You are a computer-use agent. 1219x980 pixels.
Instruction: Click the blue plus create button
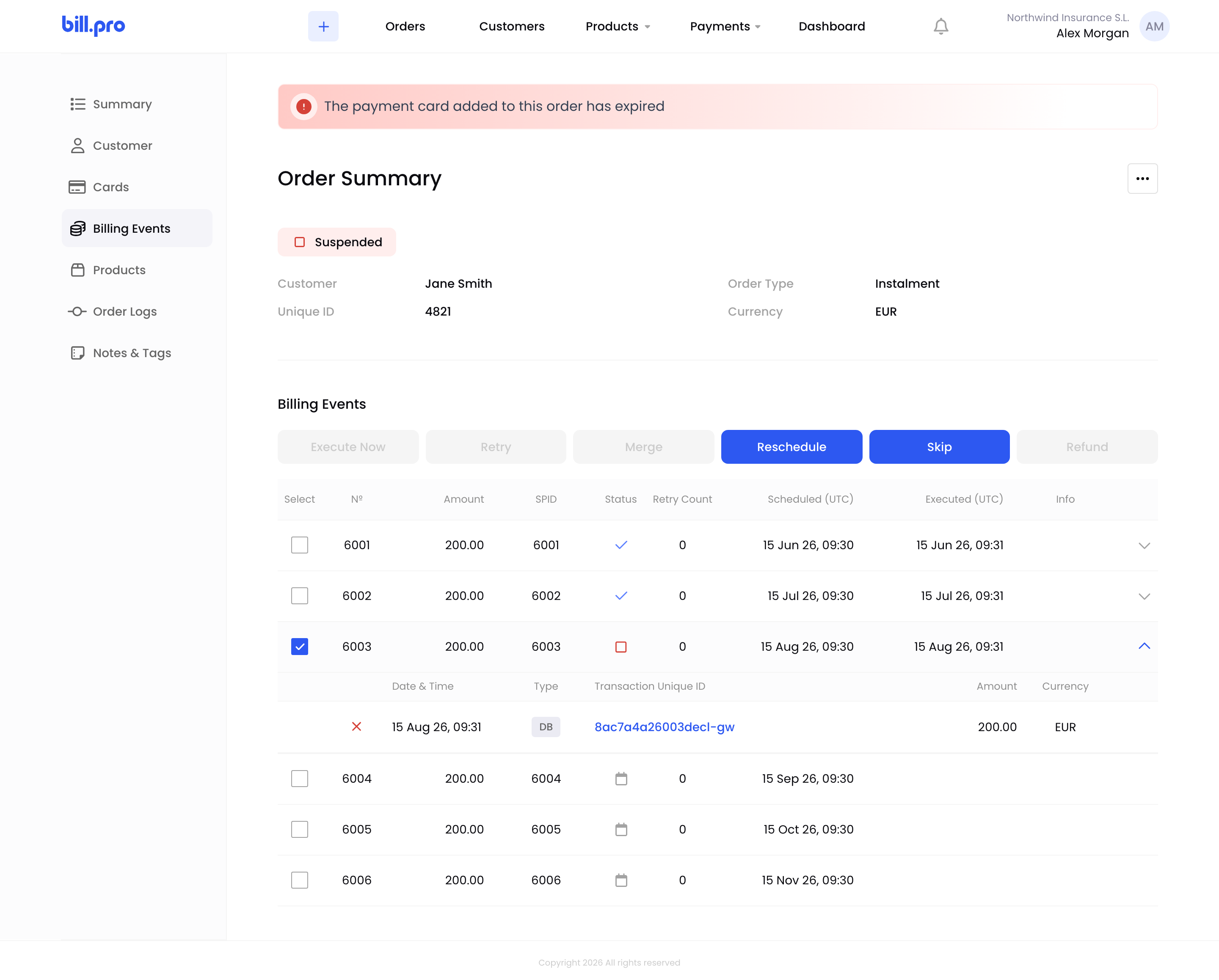coord(323,26)
